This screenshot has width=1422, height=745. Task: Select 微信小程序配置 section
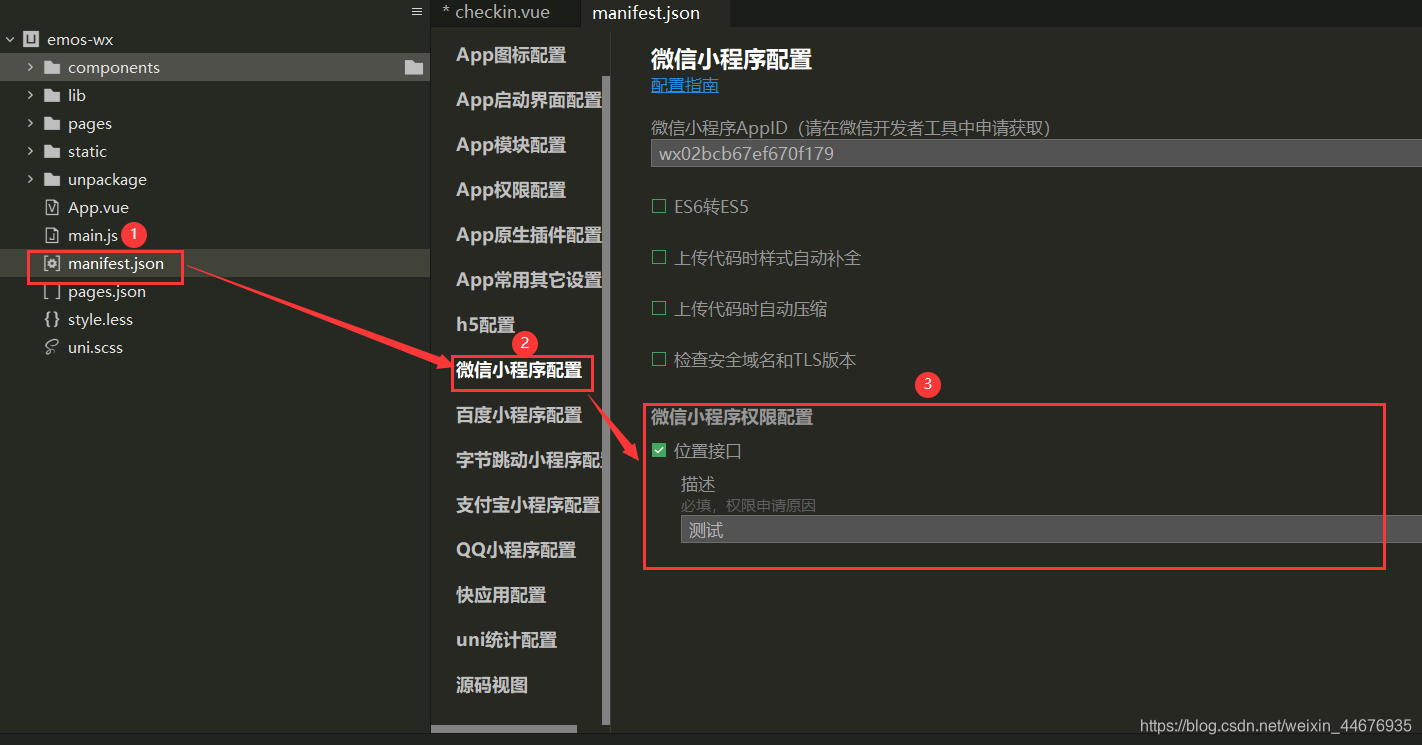(519, 370)
